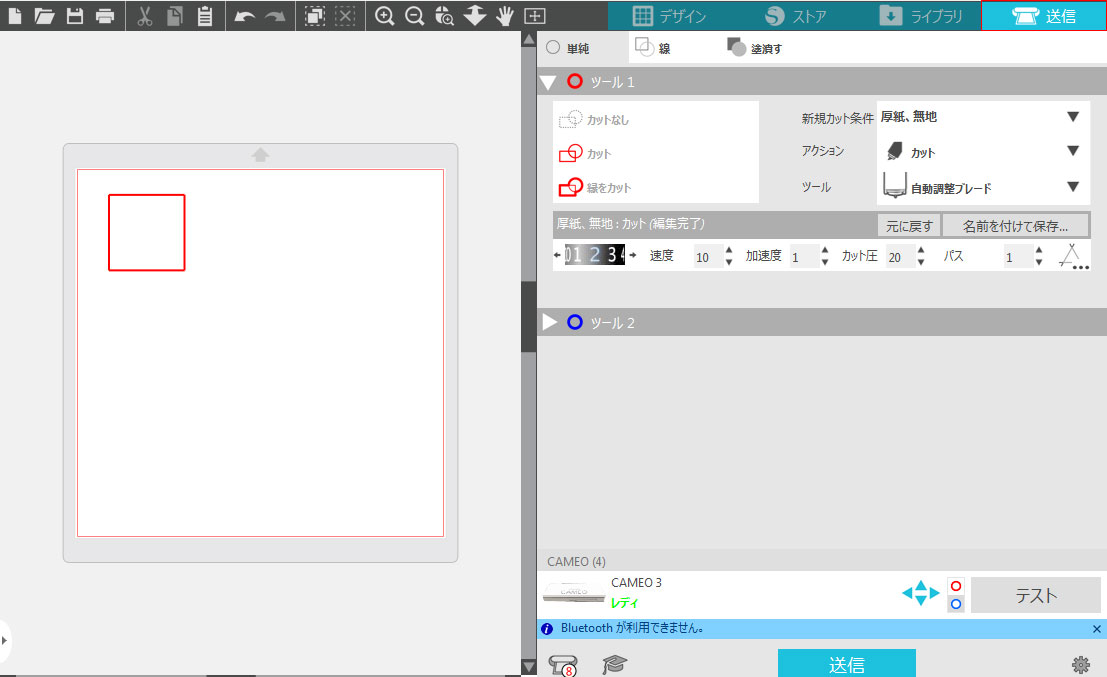Select the pan hand tool
This screenshot has width=1107, height=677.
(x=505, y=16)
